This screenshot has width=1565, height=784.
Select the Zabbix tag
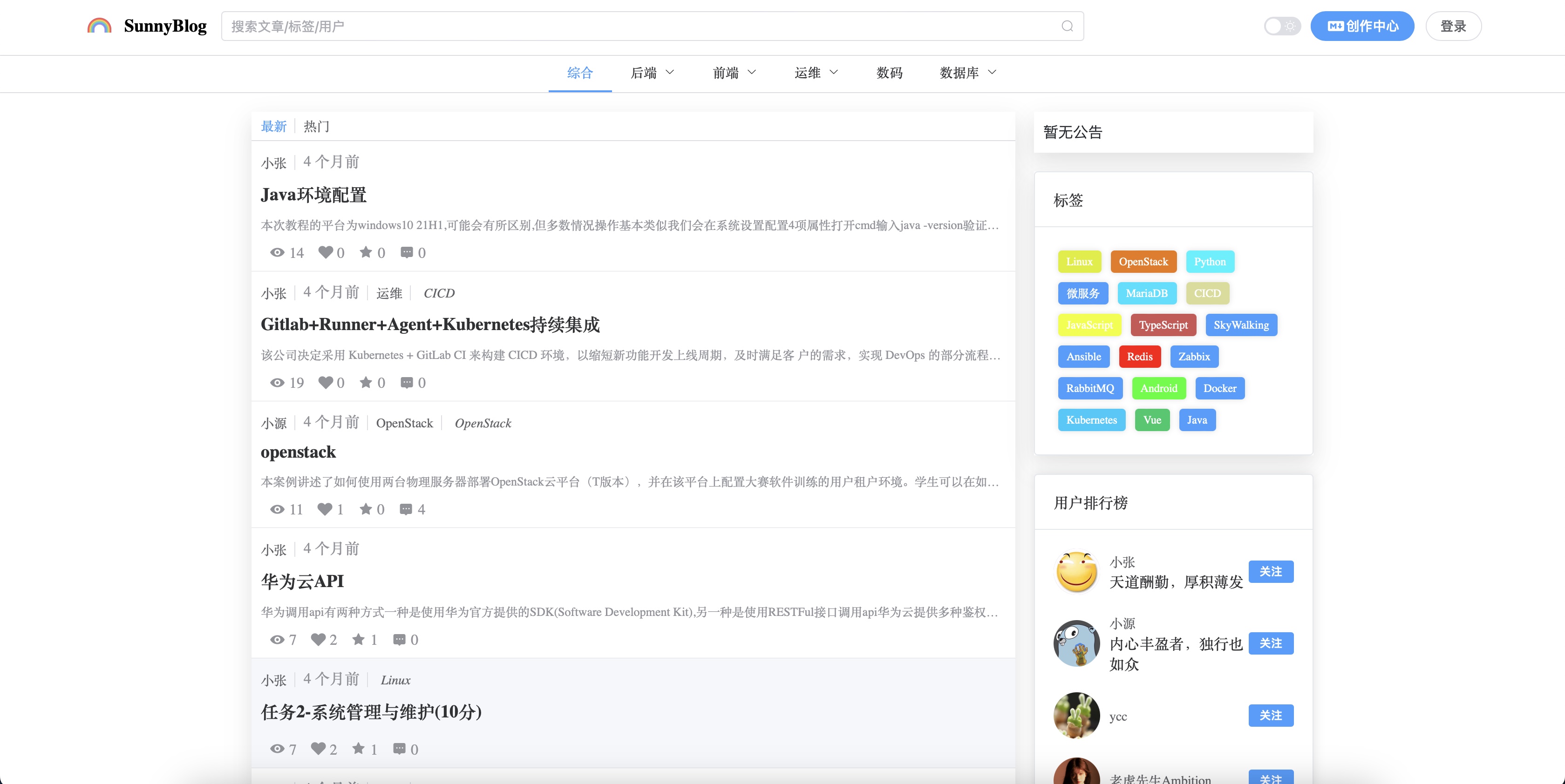click(x=1194, y=357)
